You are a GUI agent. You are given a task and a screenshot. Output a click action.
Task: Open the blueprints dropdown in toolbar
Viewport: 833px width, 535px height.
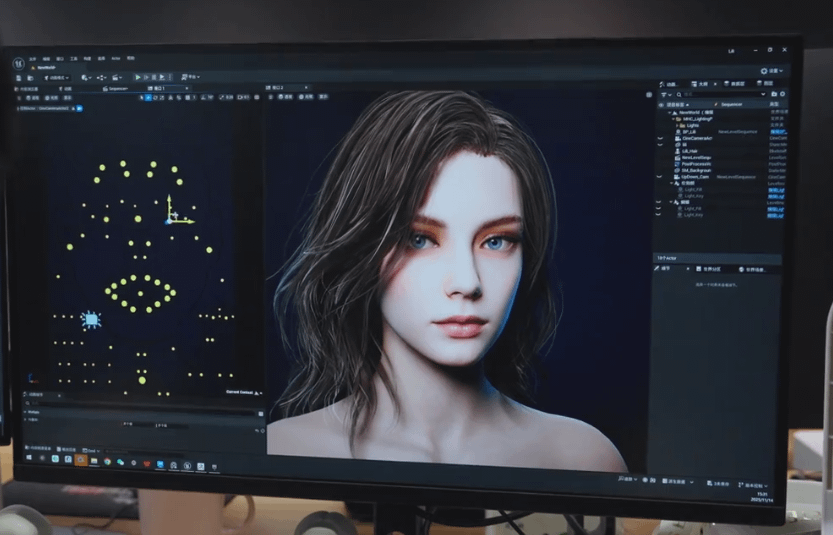pyautogui.click(x=101, y=78)
